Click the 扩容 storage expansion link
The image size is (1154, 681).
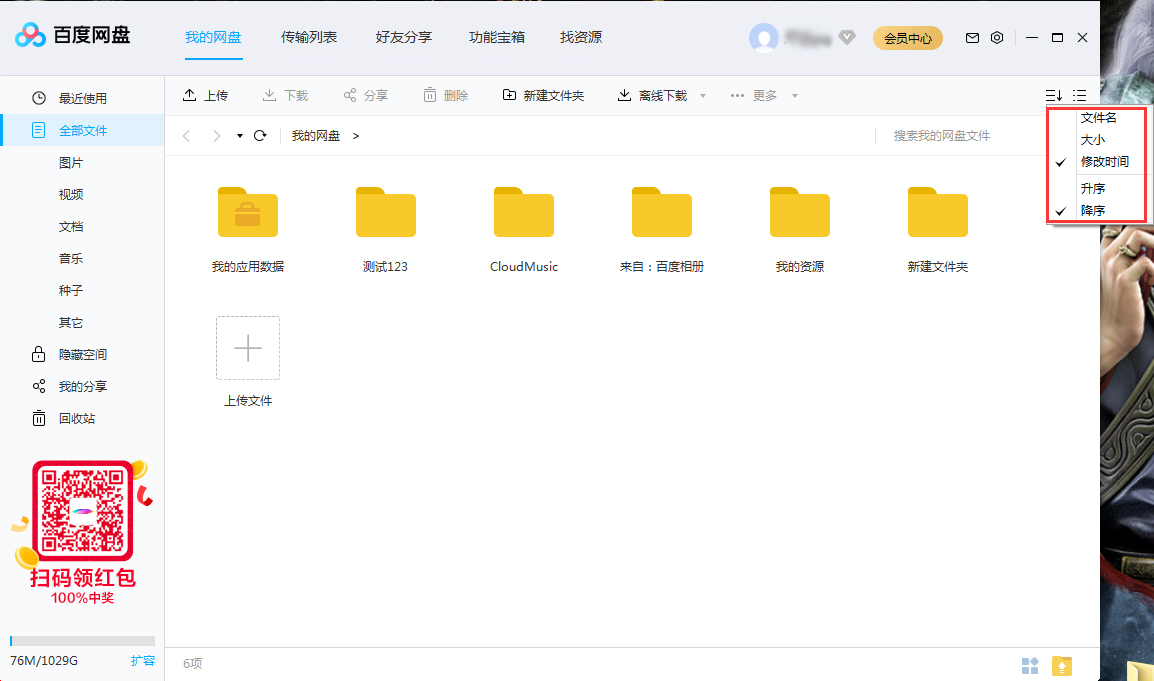coord(144,660)
